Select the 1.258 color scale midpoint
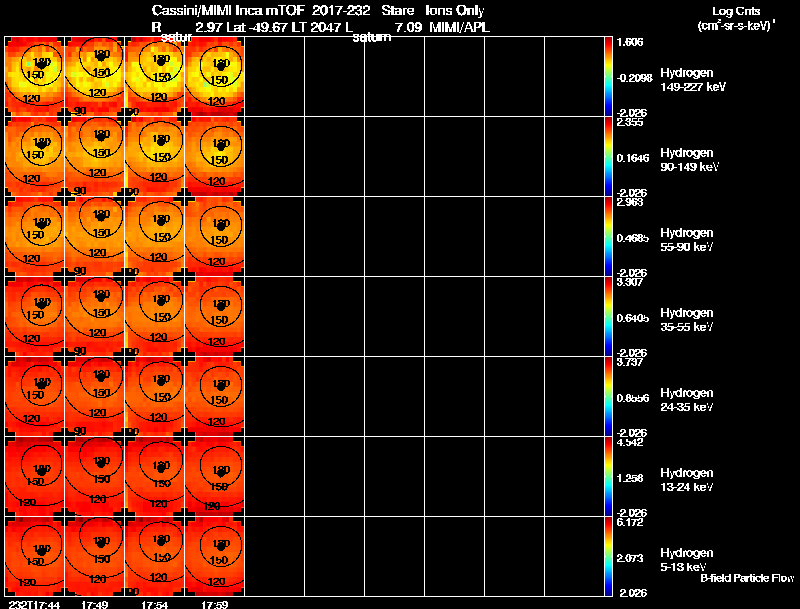Screen dimensions: 800x609 (x=630, y=478)
